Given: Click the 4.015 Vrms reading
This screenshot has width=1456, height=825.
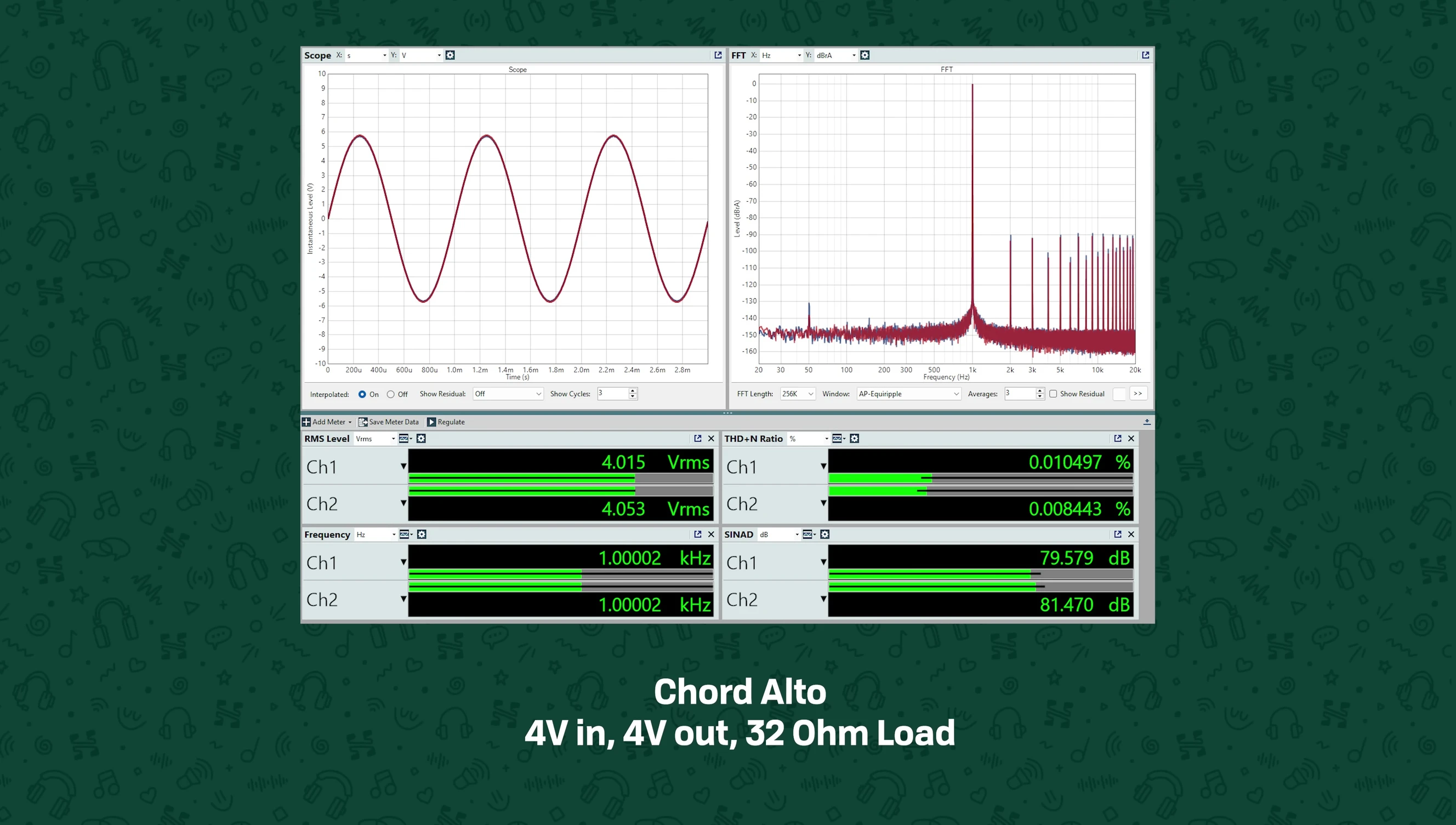Looking at the screenshot, I should (655, 462).
